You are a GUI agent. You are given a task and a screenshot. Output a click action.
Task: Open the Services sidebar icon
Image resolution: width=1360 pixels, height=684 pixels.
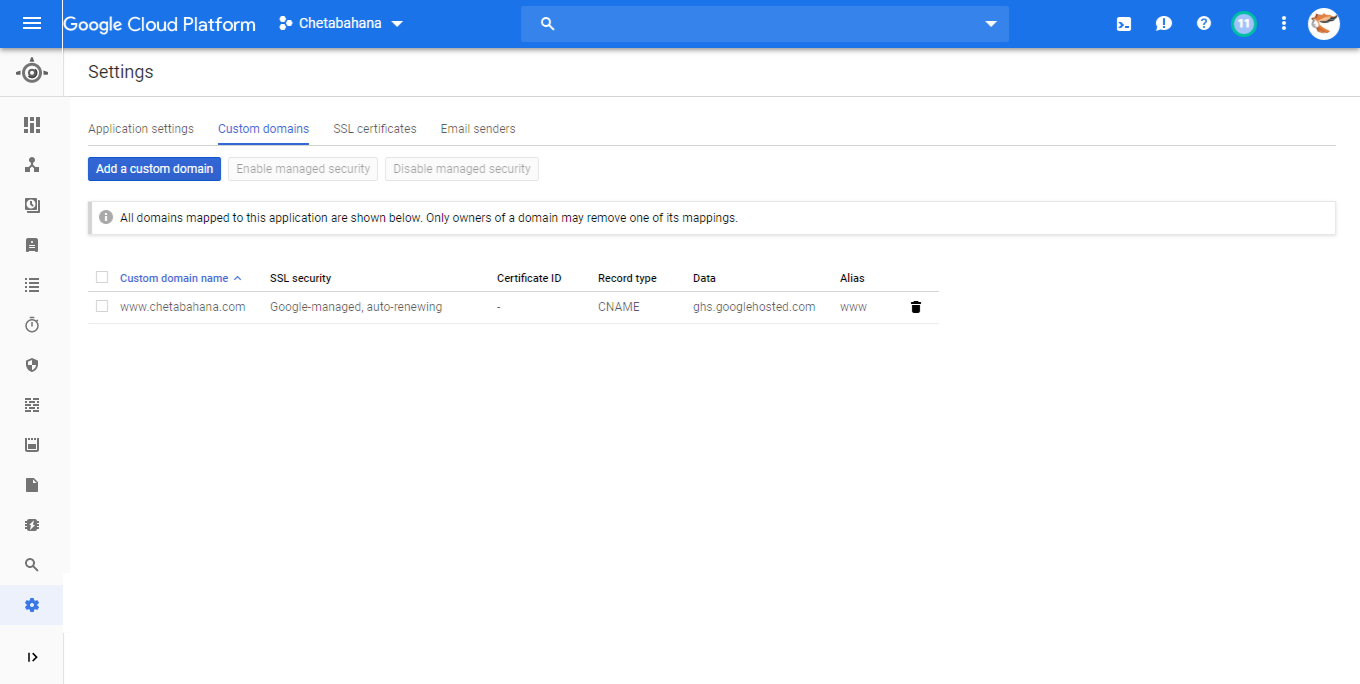tap(32, 165)
